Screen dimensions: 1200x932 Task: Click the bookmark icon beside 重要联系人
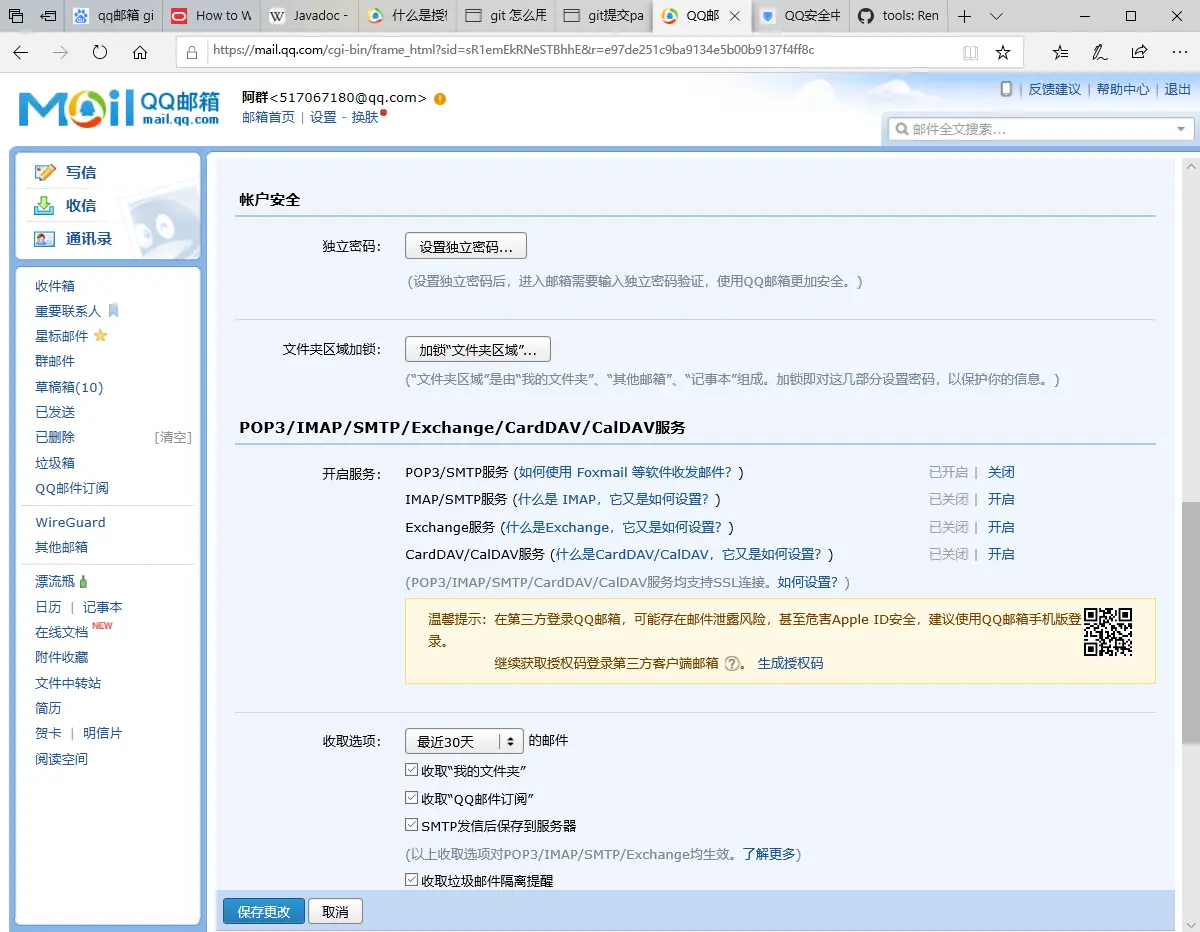113,311
